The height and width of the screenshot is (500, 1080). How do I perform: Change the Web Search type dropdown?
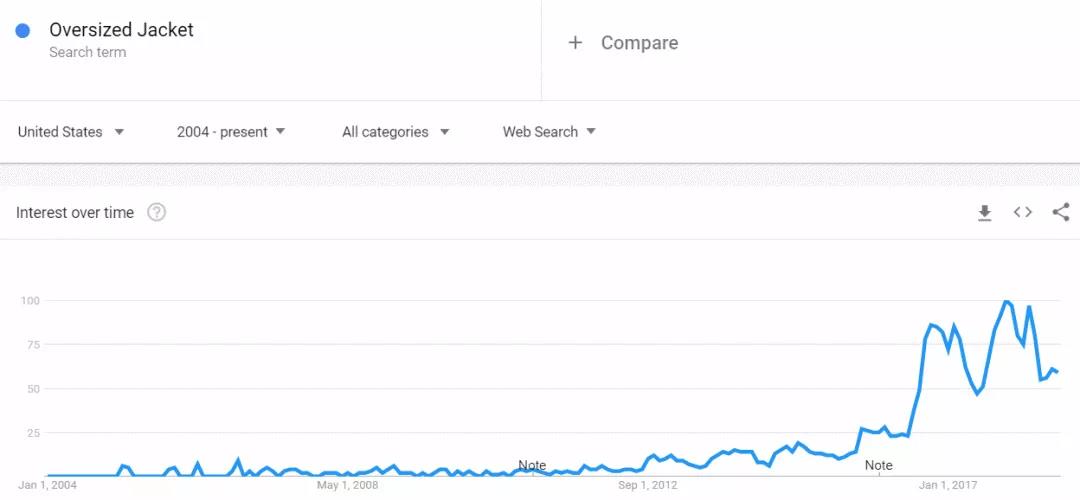click(x=549, y=132)
